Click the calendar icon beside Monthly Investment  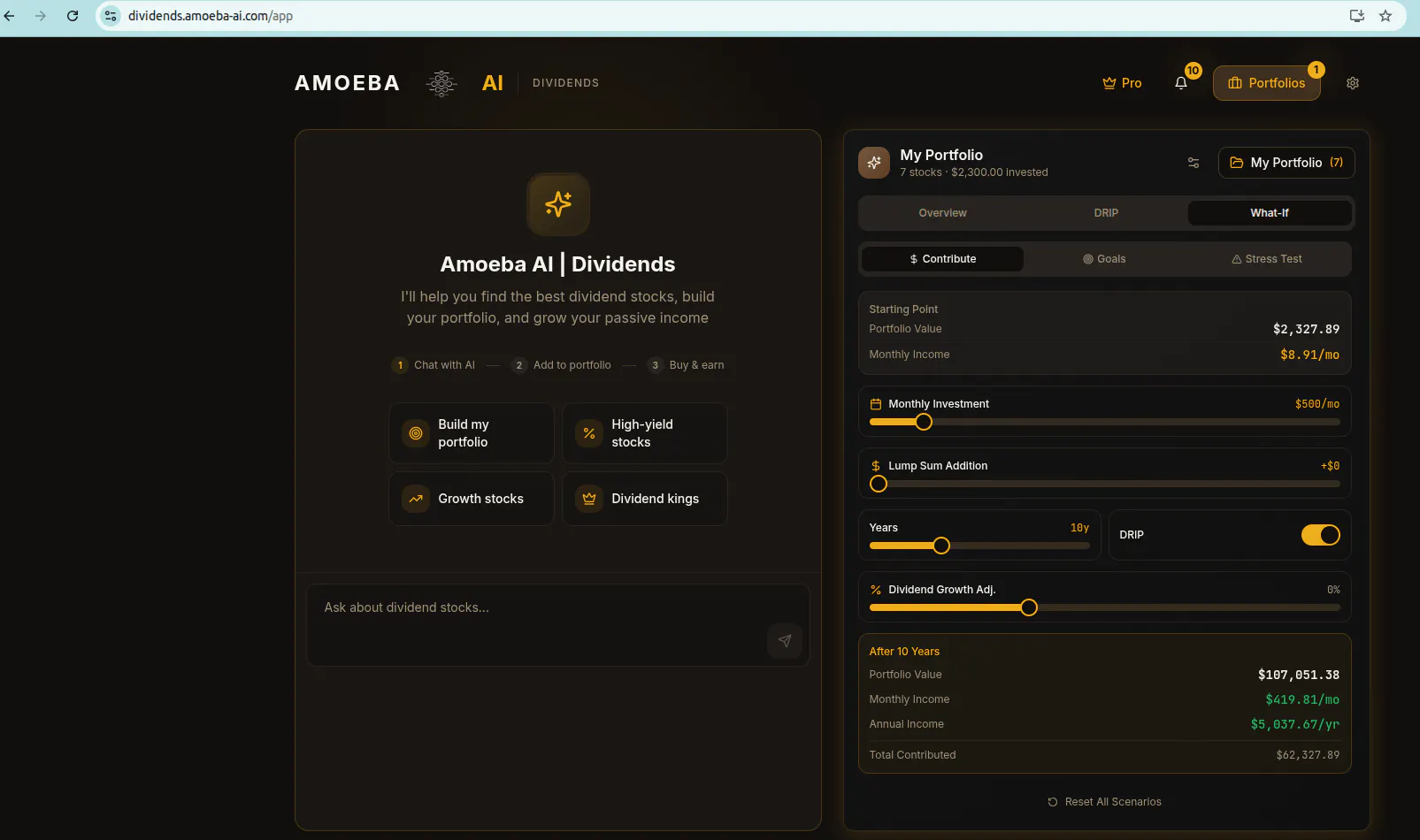point(876,404)
